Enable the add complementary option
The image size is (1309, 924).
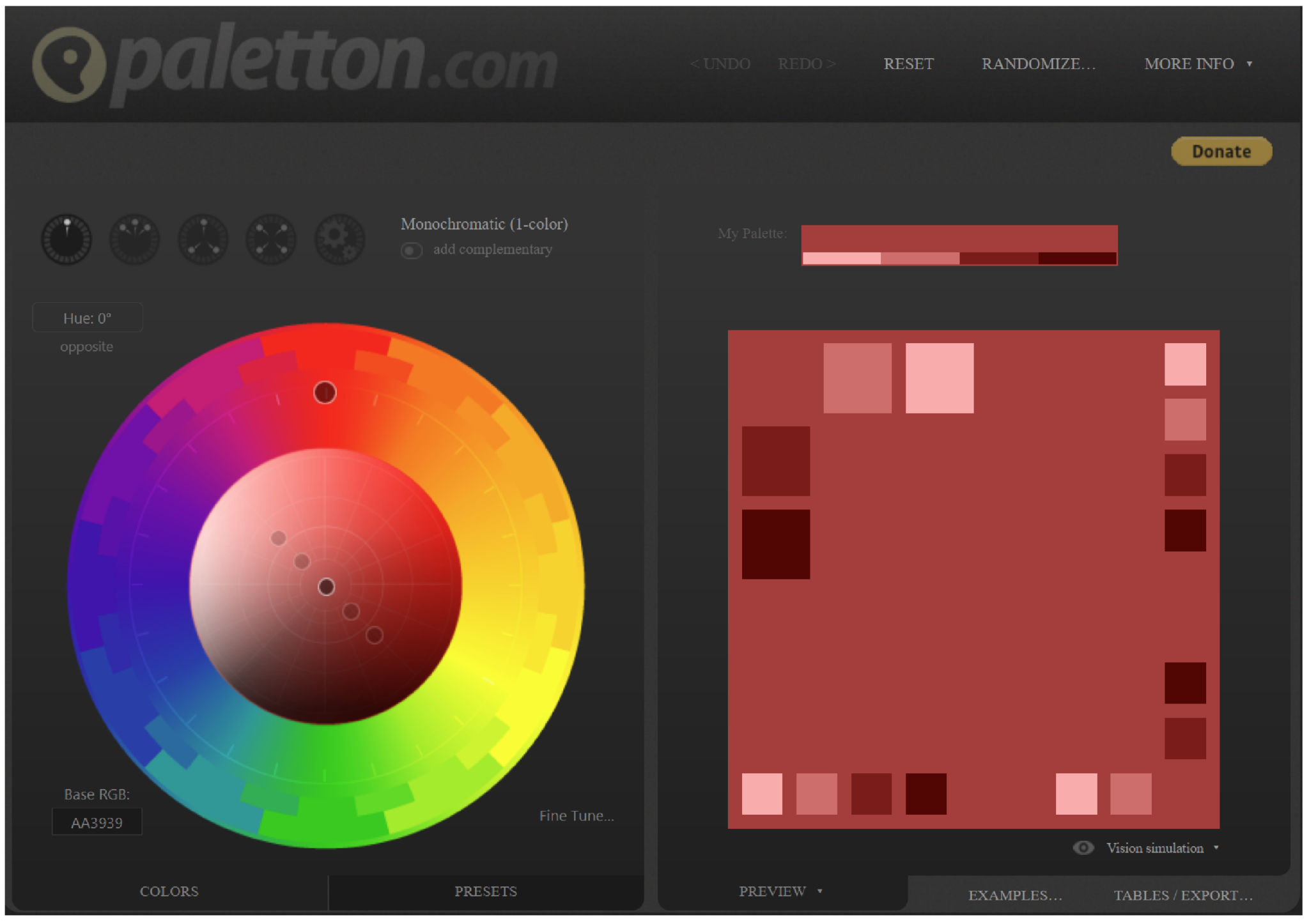click(412, 250)
